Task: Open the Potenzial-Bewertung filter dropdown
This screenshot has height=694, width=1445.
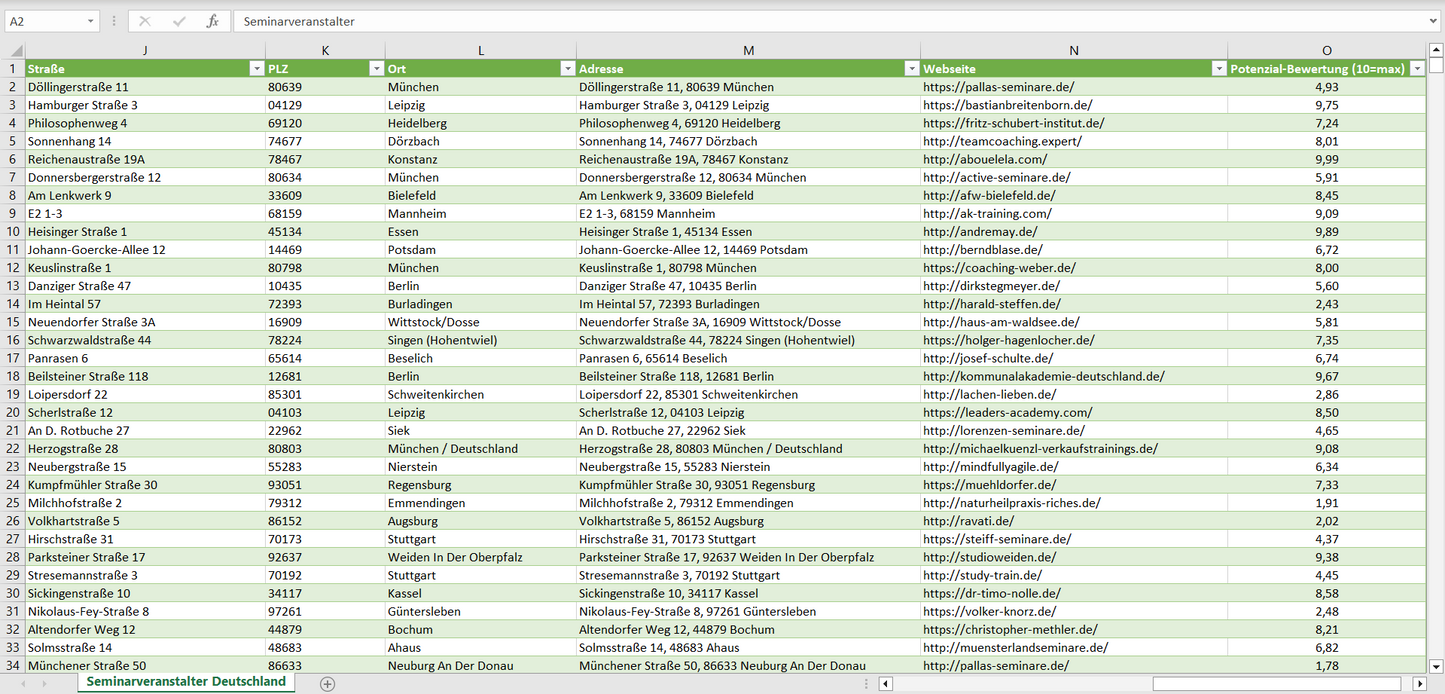Action: point(1416,69)
